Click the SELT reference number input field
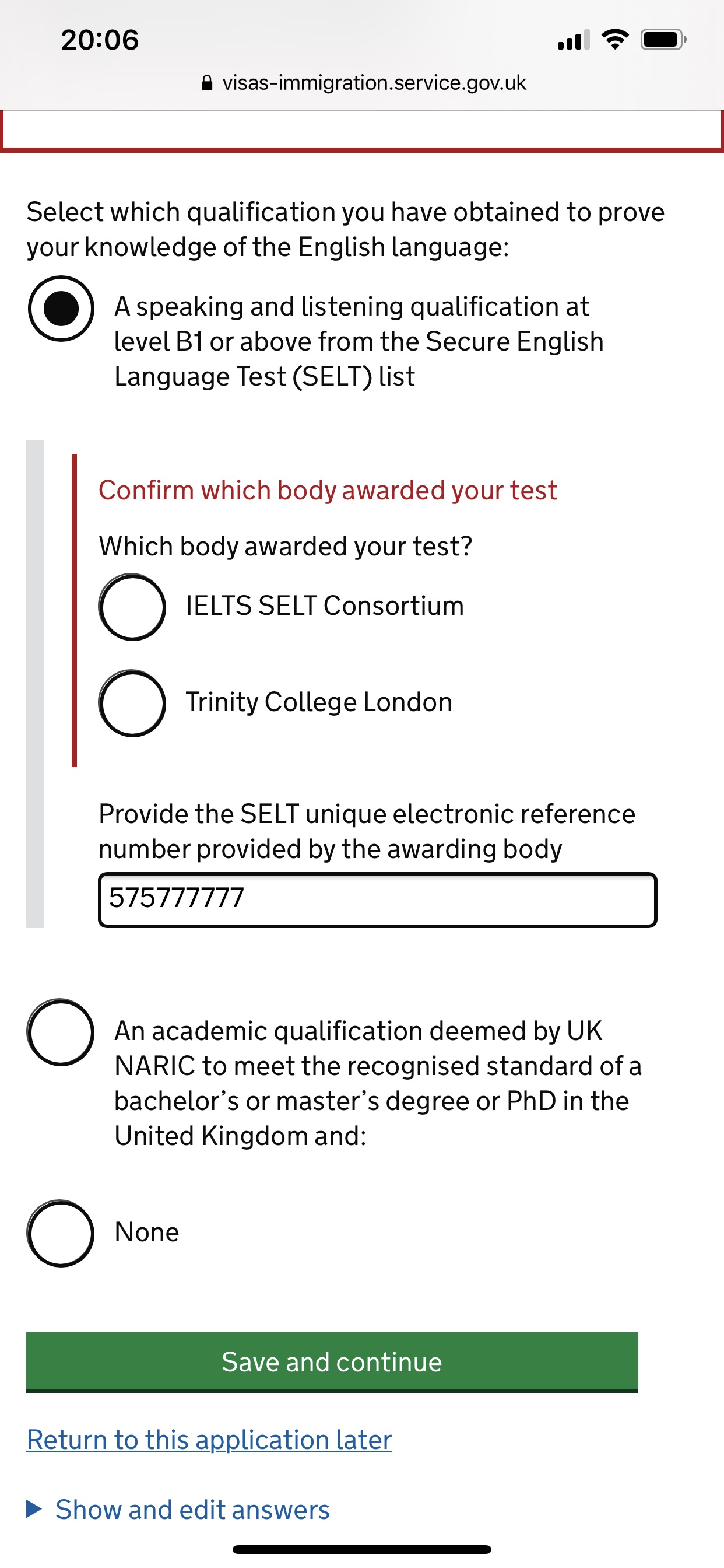Screen dimensions: 724x1568 377,900
